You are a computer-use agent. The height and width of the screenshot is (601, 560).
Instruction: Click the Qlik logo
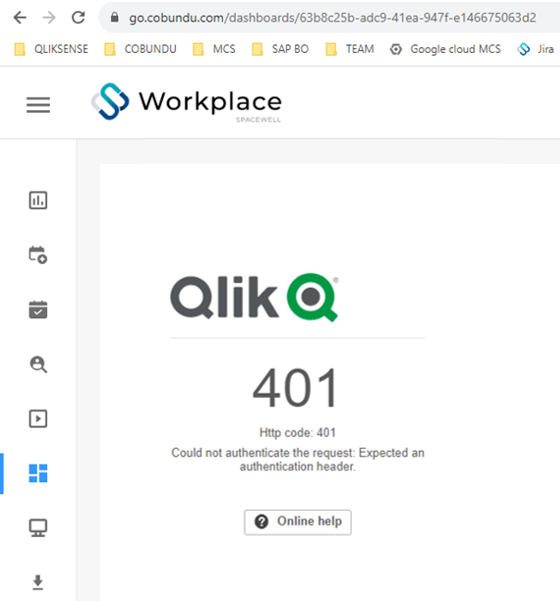click(x=254, y=297)
